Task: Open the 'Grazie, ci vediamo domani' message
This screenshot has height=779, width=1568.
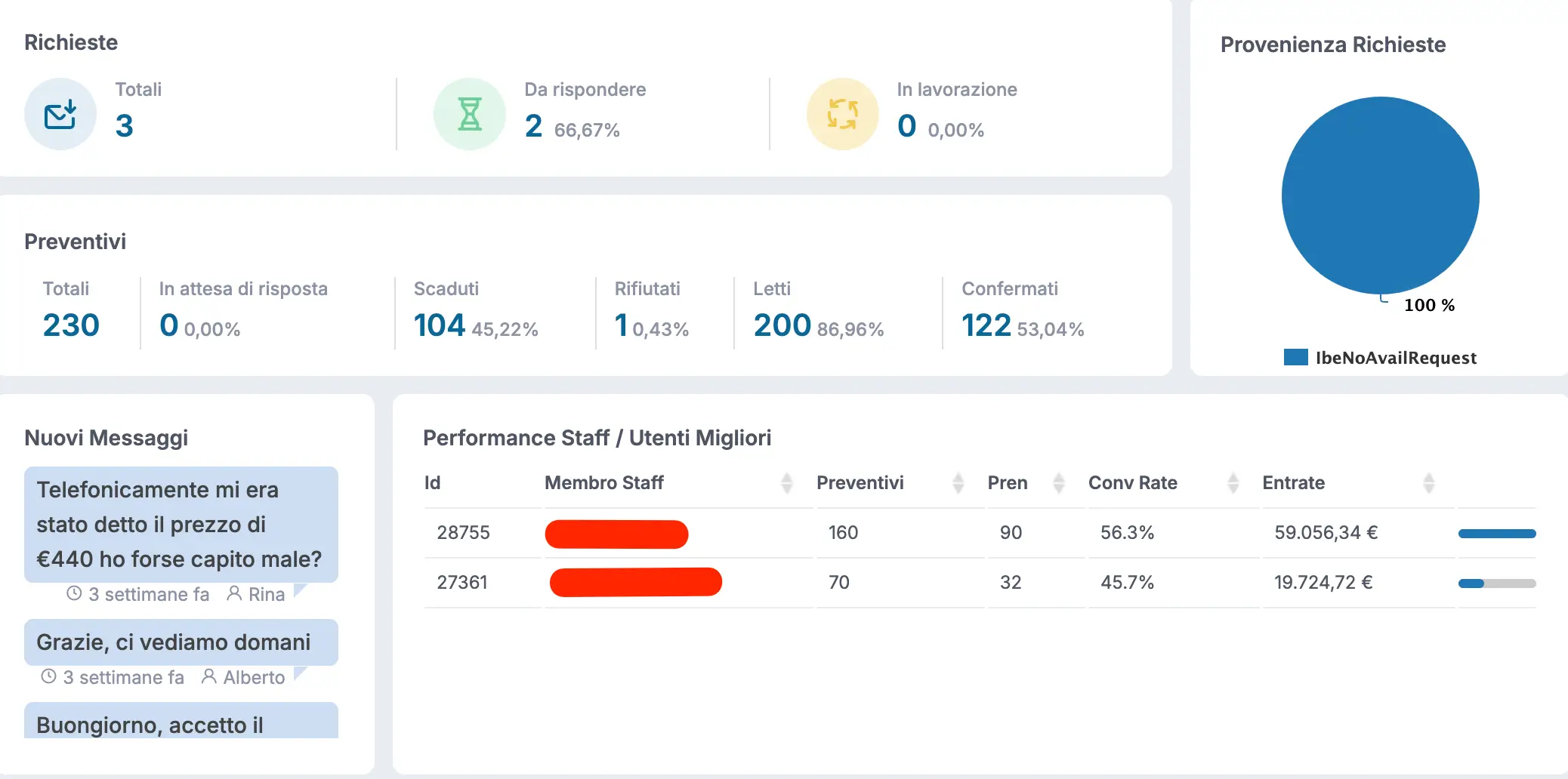Action: (181, 642)
